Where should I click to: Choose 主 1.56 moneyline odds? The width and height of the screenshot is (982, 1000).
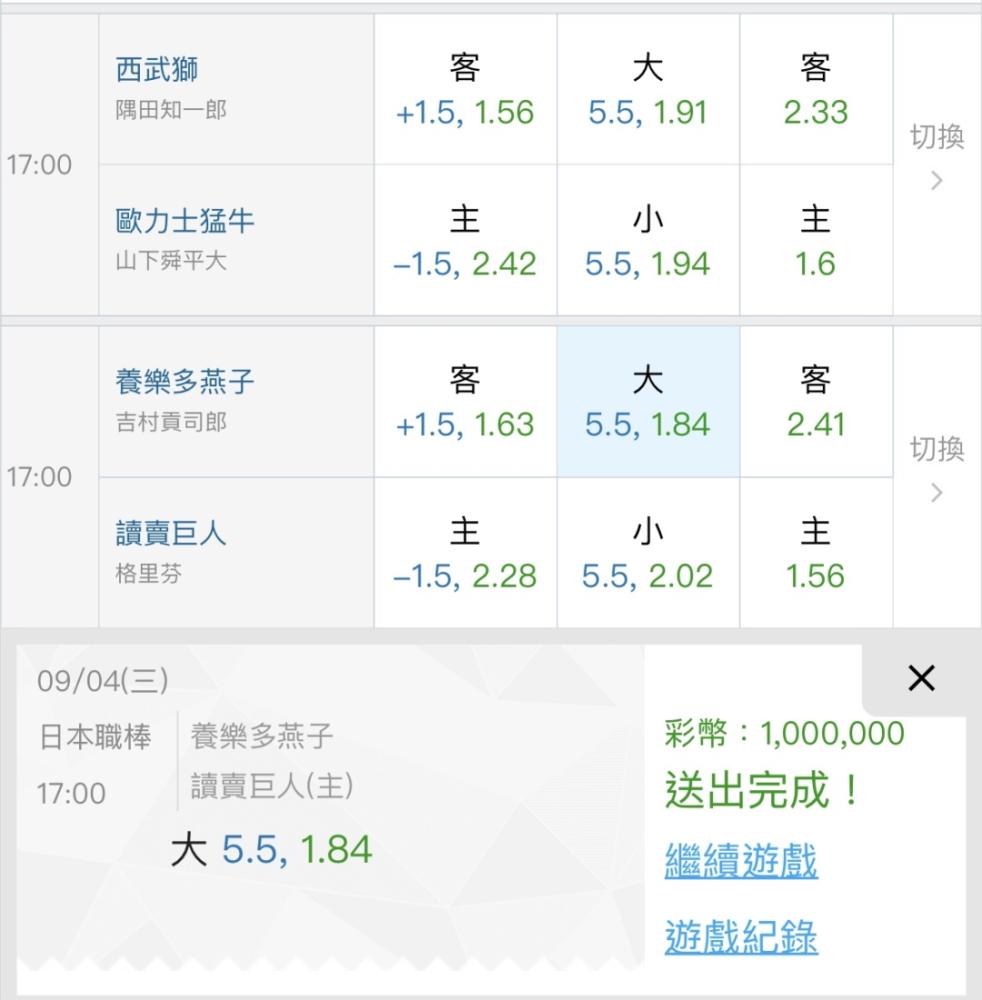pos(816,553)
